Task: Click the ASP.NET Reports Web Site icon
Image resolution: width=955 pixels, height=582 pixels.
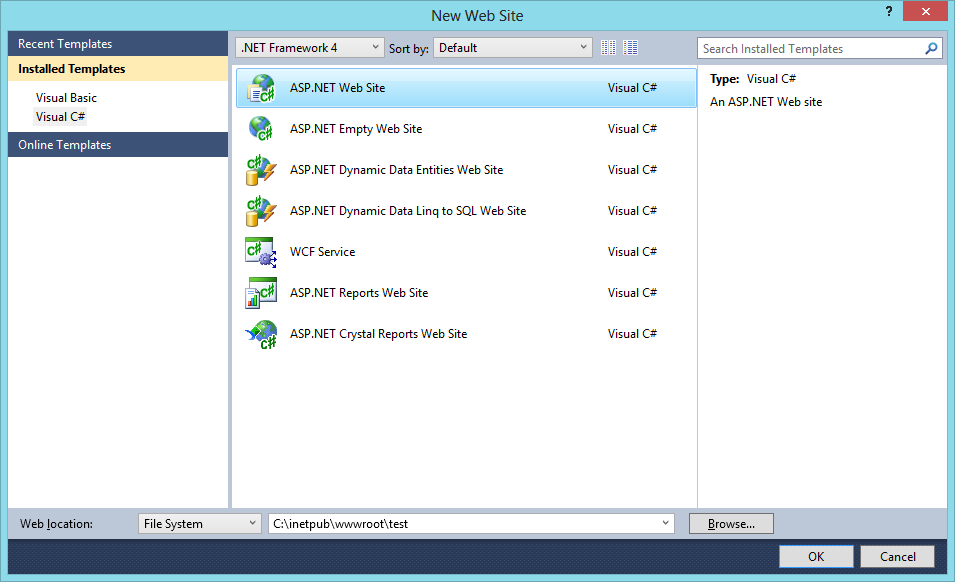Action: coord(261,293)
